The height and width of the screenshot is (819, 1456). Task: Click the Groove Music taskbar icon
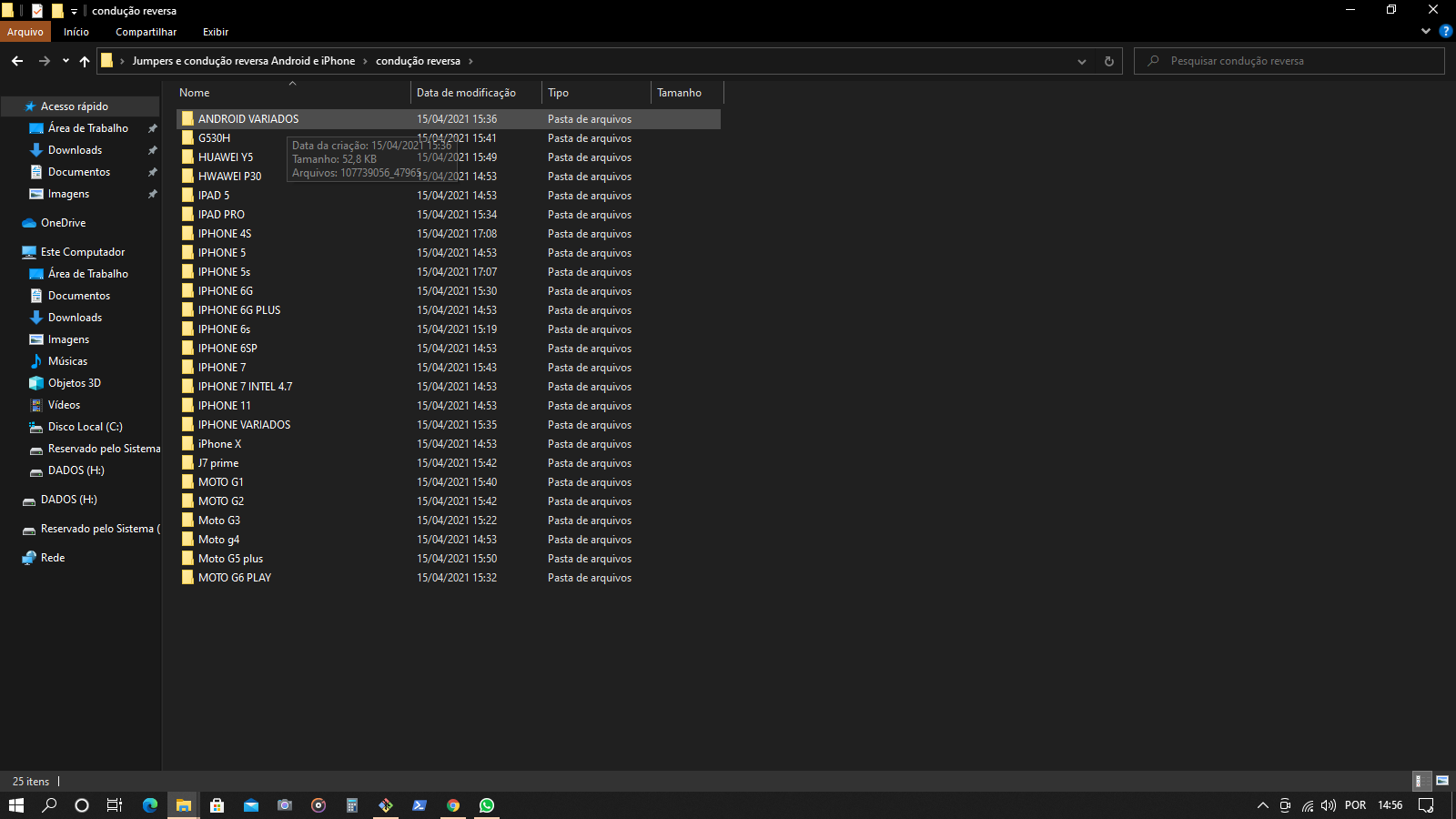click(x=318, y=805)
